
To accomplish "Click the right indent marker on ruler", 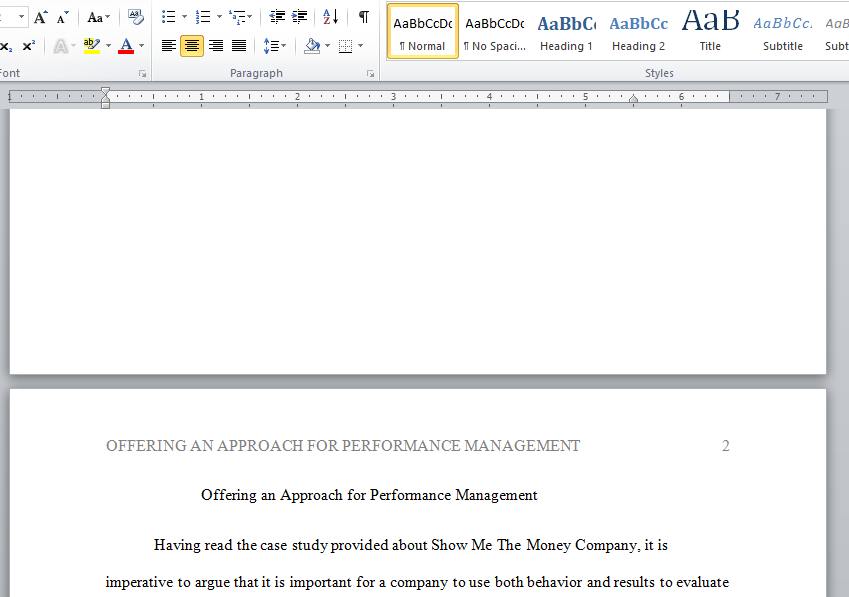I will pyautogui.click(x=633, y=99).
